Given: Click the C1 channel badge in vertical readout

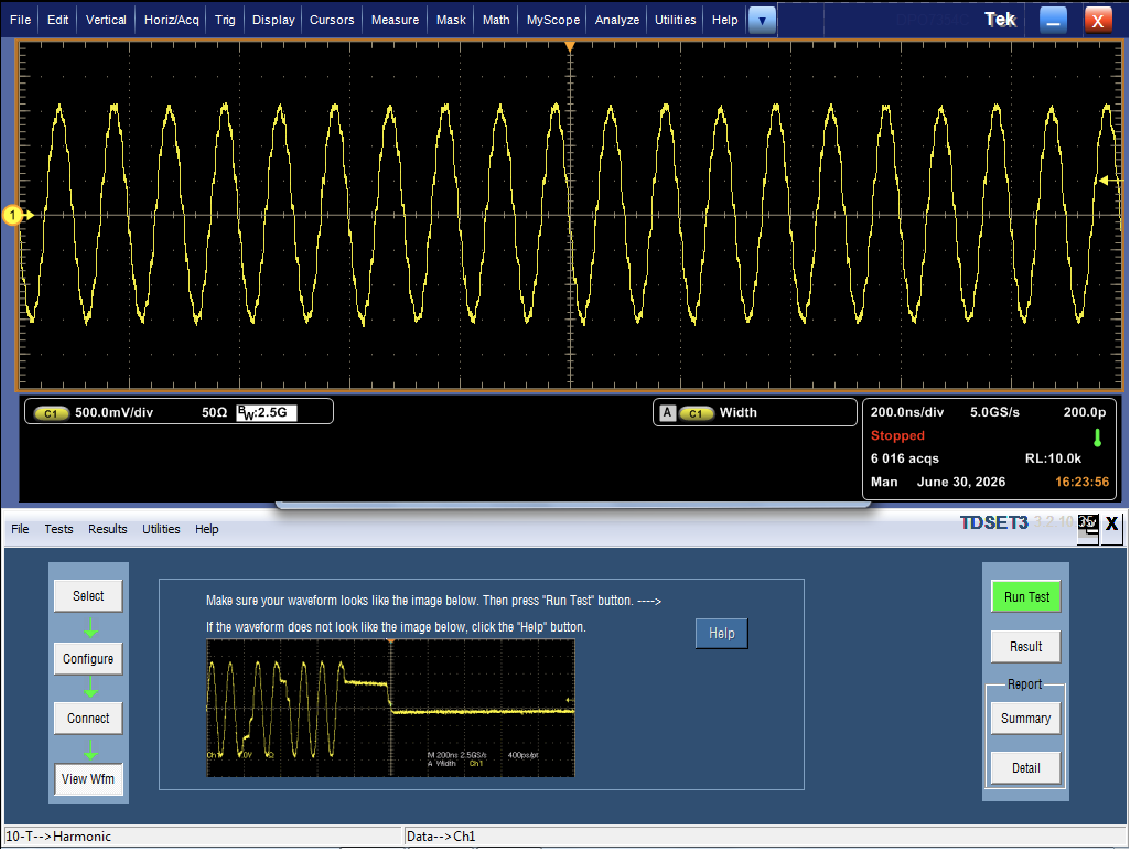Looking at the screenshot, I should (50, 413).
